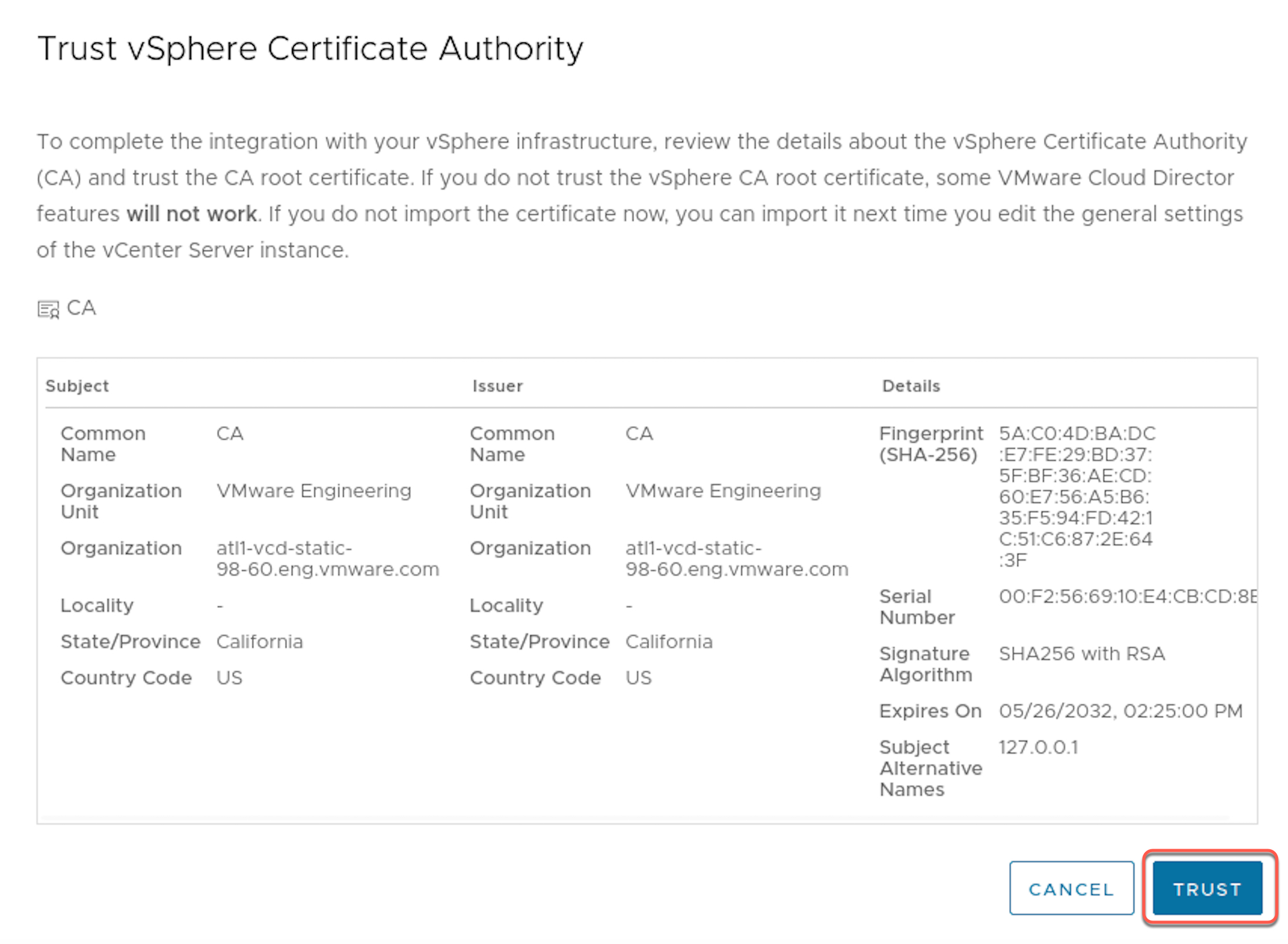Screen dimensions: 1288x944
Task: Click the TRUST button
Action: [x=1207, y=889]
